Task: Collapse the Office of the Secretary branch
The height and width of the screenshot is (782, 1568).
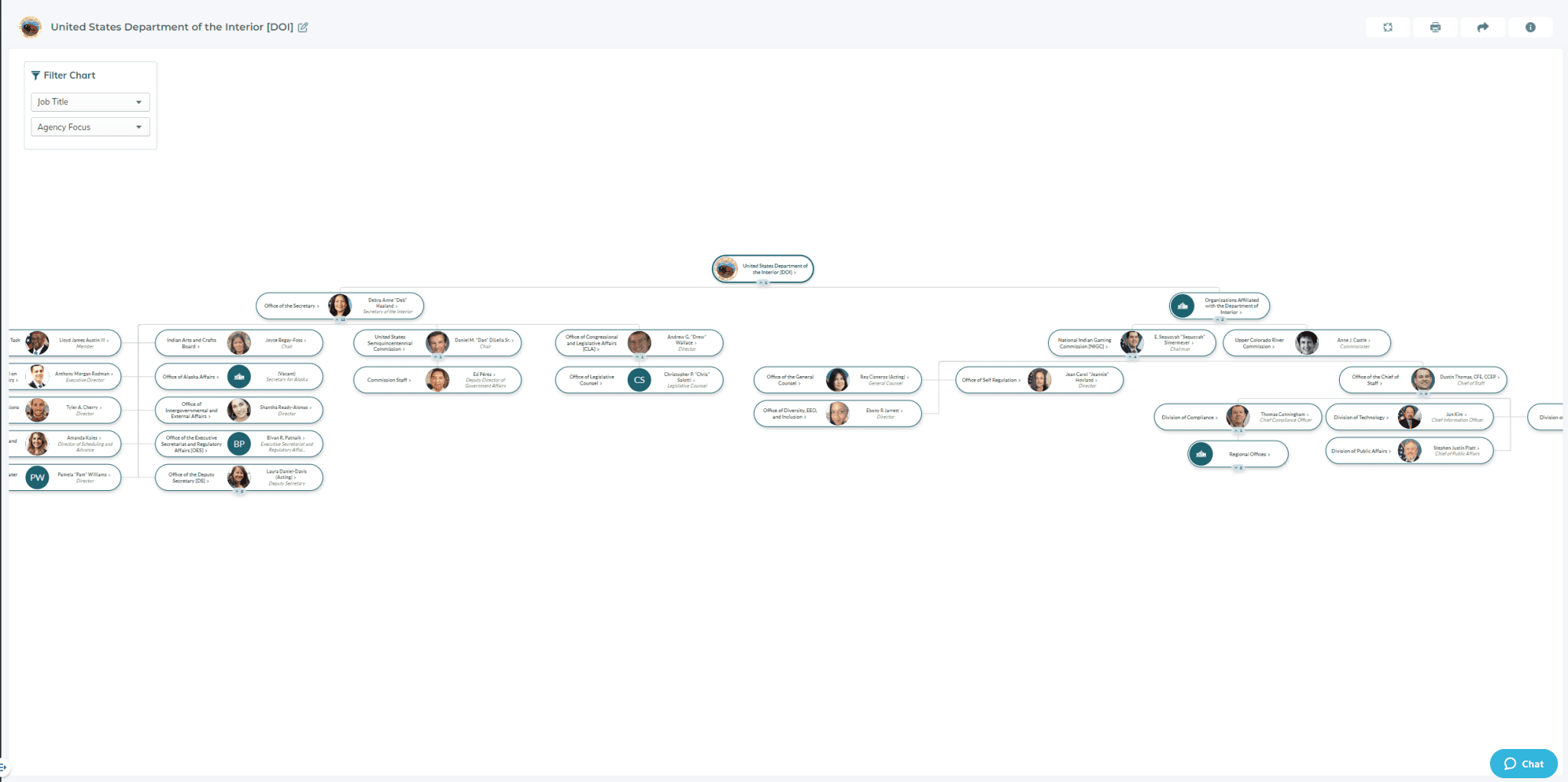Action: [x=340, y=319]
